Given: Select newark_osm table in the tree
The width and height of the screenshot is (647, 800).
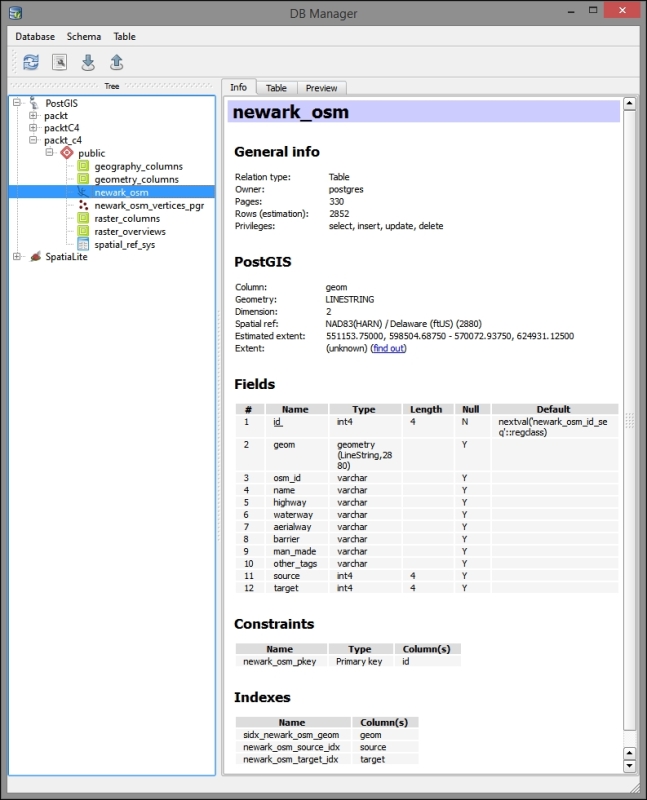Looking at the screenshot, I should pyautogui.click(x=121, y=192).
